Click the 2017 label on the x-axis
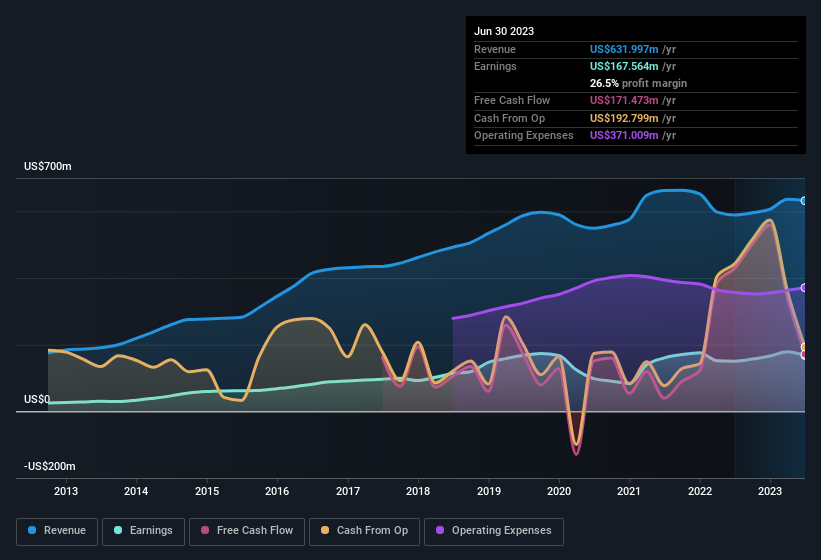 point(348,491)
